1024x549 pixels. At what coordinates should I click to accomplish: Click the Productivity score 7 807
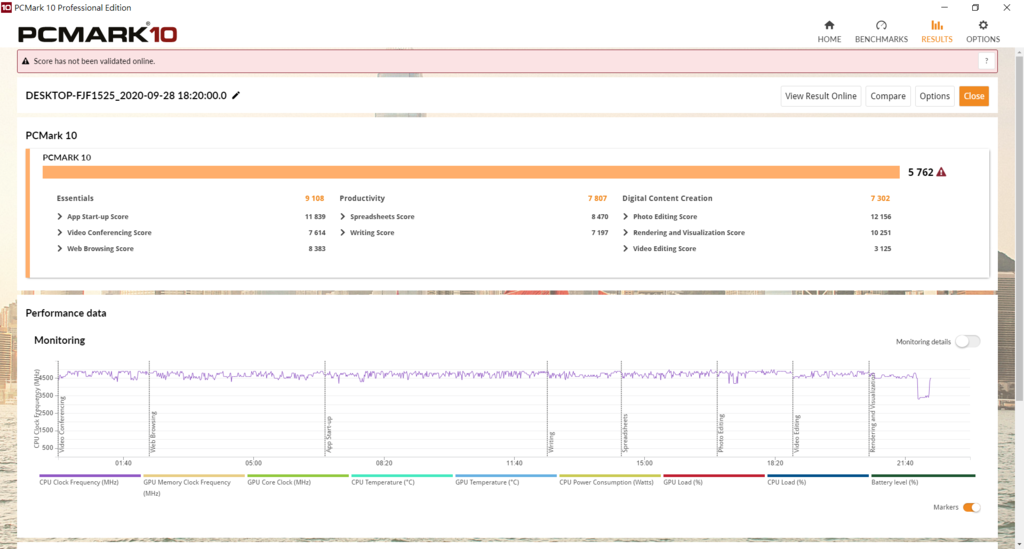(x=597, y=198)
